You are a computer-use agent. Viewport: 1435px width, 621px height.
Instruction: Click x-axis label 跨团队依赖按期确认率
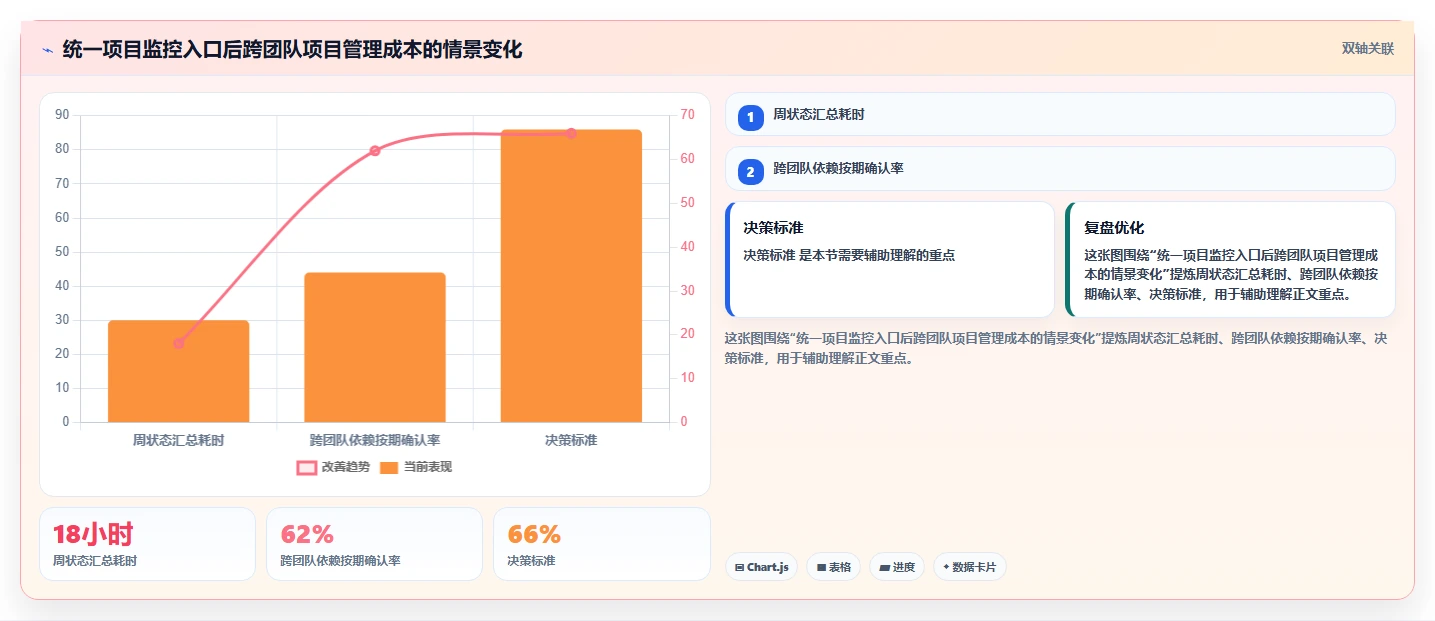click(375, 440)
